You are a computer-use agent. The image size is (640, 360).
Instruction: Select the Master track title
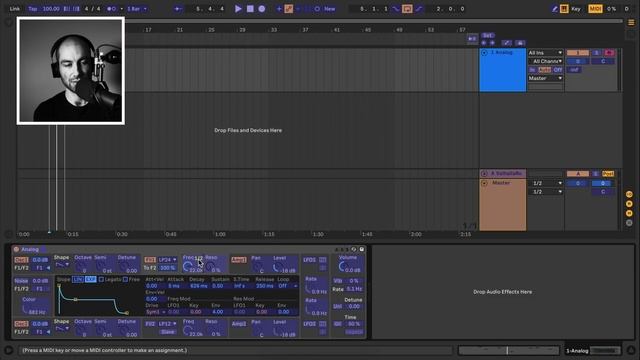point(501,183)
